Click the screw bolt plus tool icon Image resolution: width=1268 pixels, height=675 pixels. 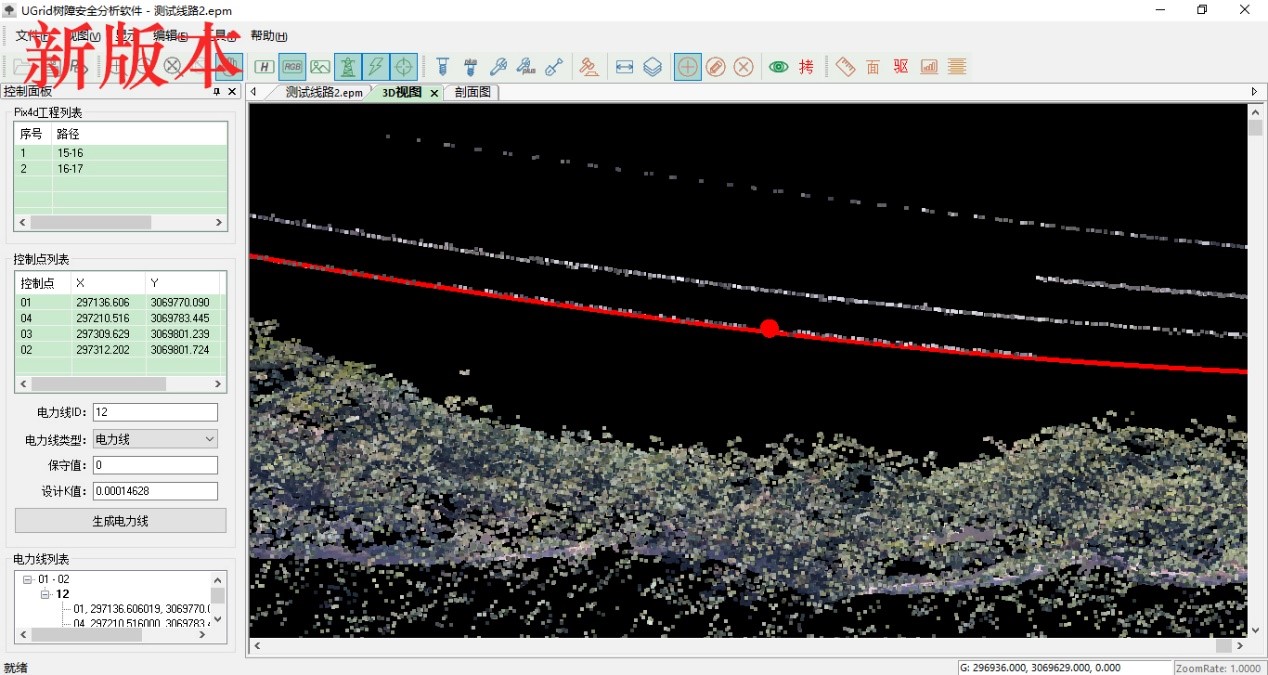(470, 67)
